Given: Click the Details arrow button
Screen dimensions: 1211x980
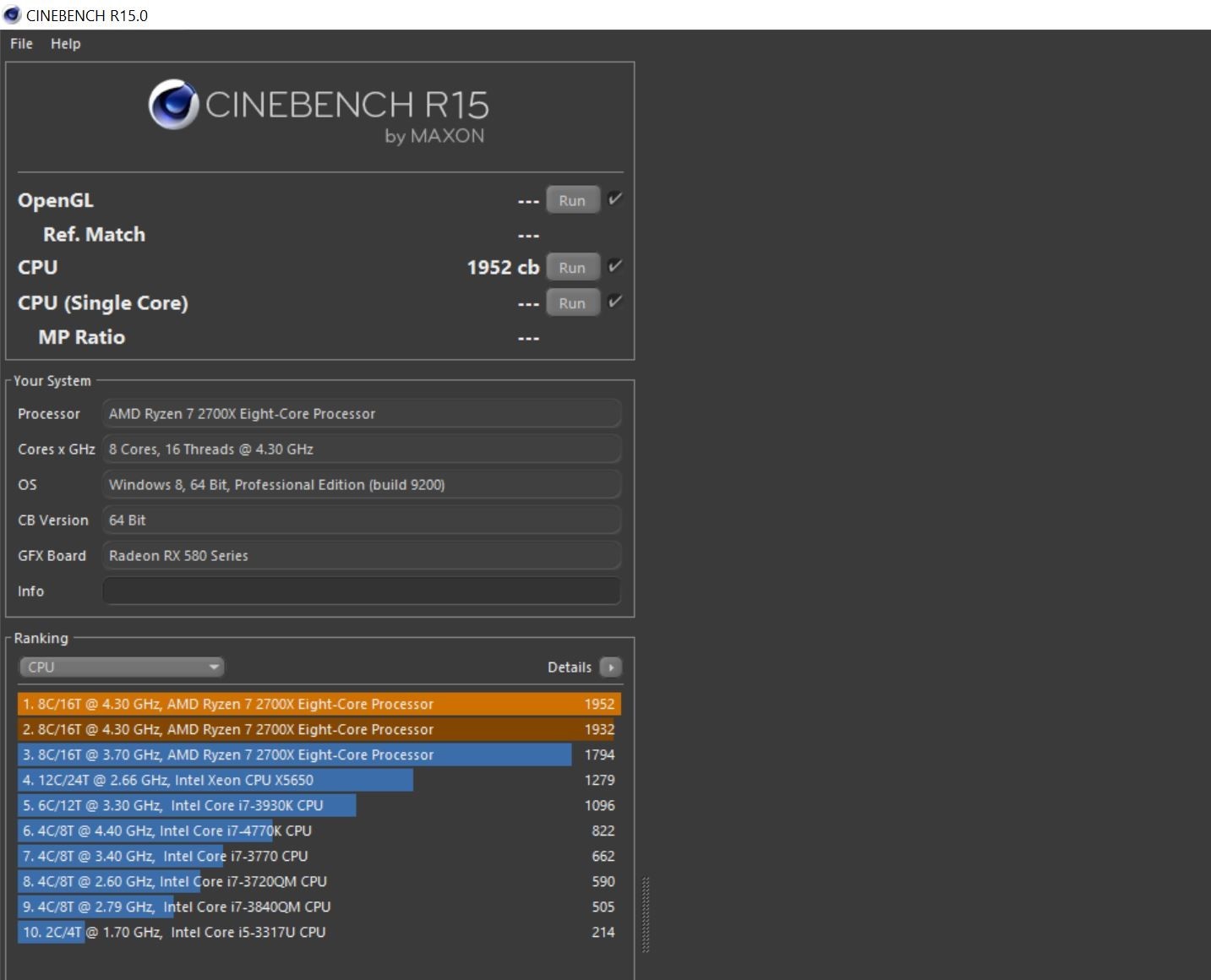Looking at the screenshot, I should pos(610,667).
